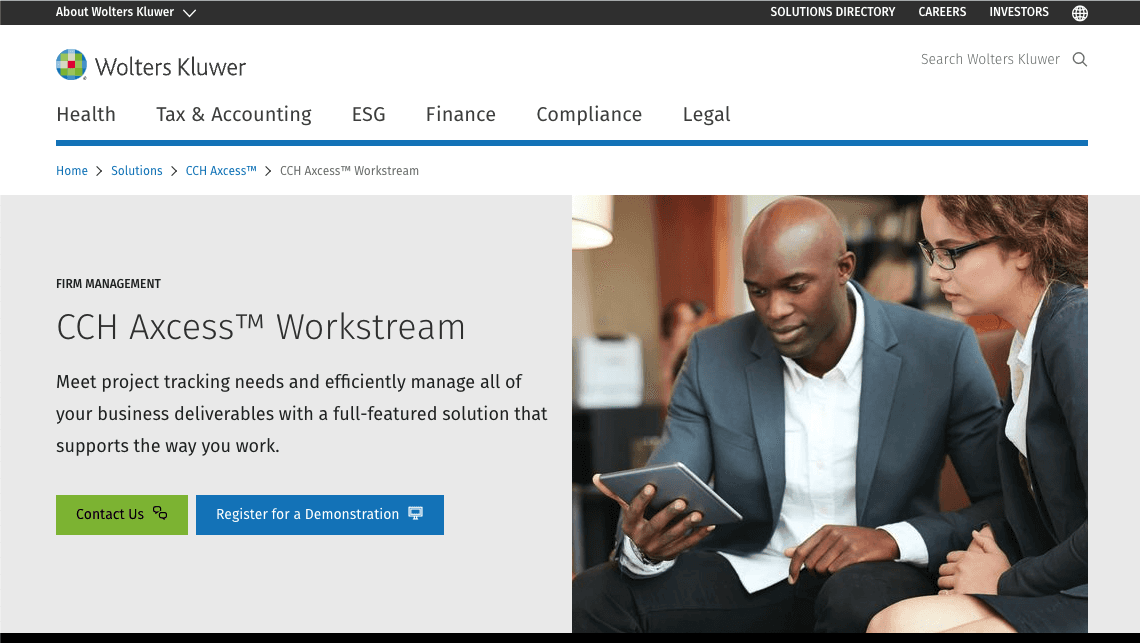Click the FIRM MANAGEMENT label
Screen dimensions: 1140x643
click(x=108, y=284)
